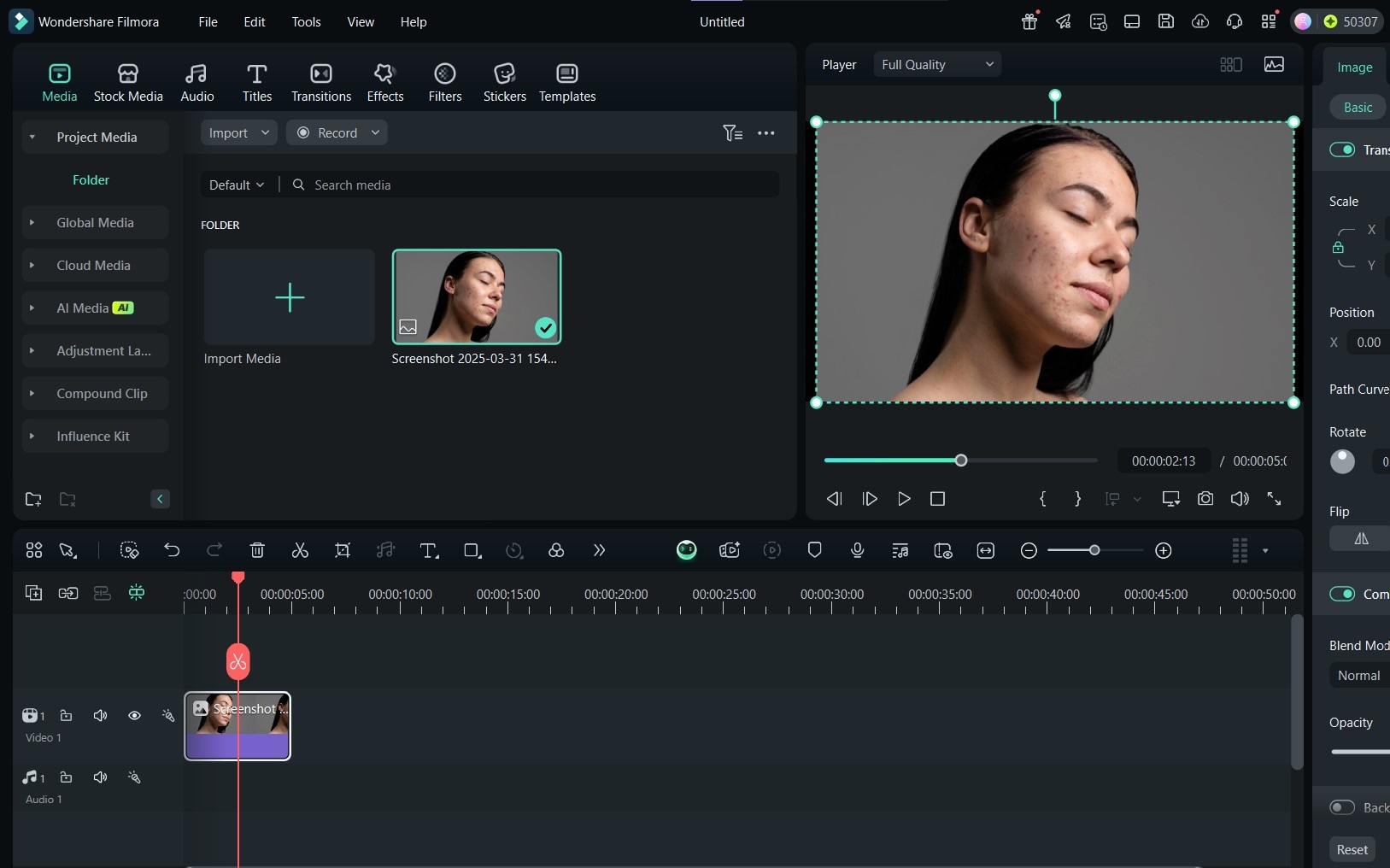Image resolution: width=1390 pixels, height=868 pixels.
Task: Click the Import Media plus tile
Action: (290, 297)
